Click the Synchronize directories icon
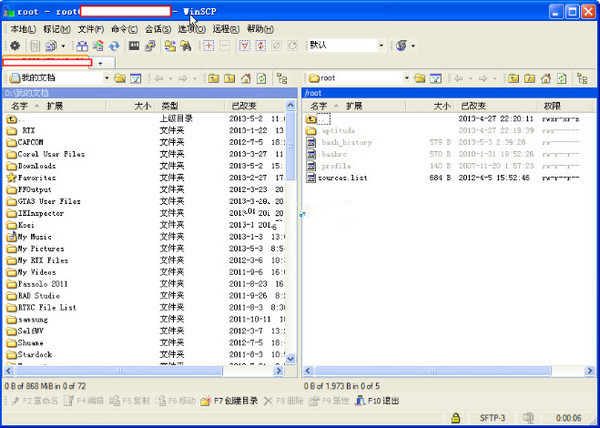 click(98, 46)
